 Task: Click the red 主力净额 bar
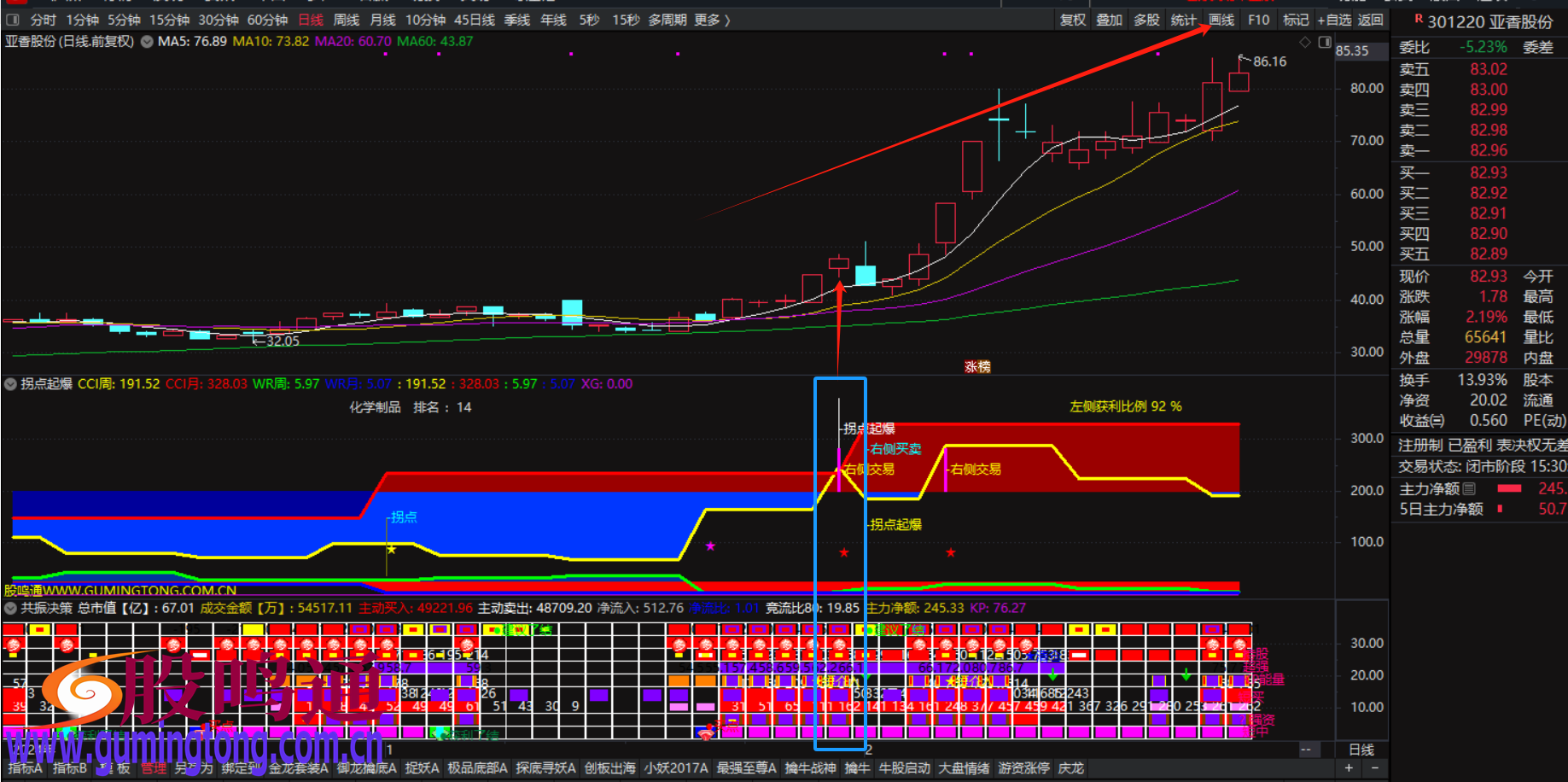pos(1509,489)
